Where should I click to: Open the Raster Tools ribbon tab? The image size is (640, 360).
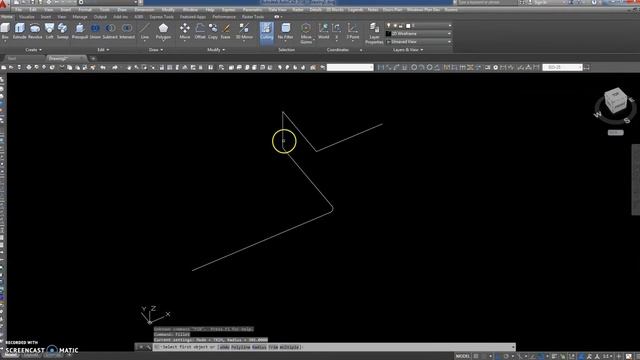[253, 17]
